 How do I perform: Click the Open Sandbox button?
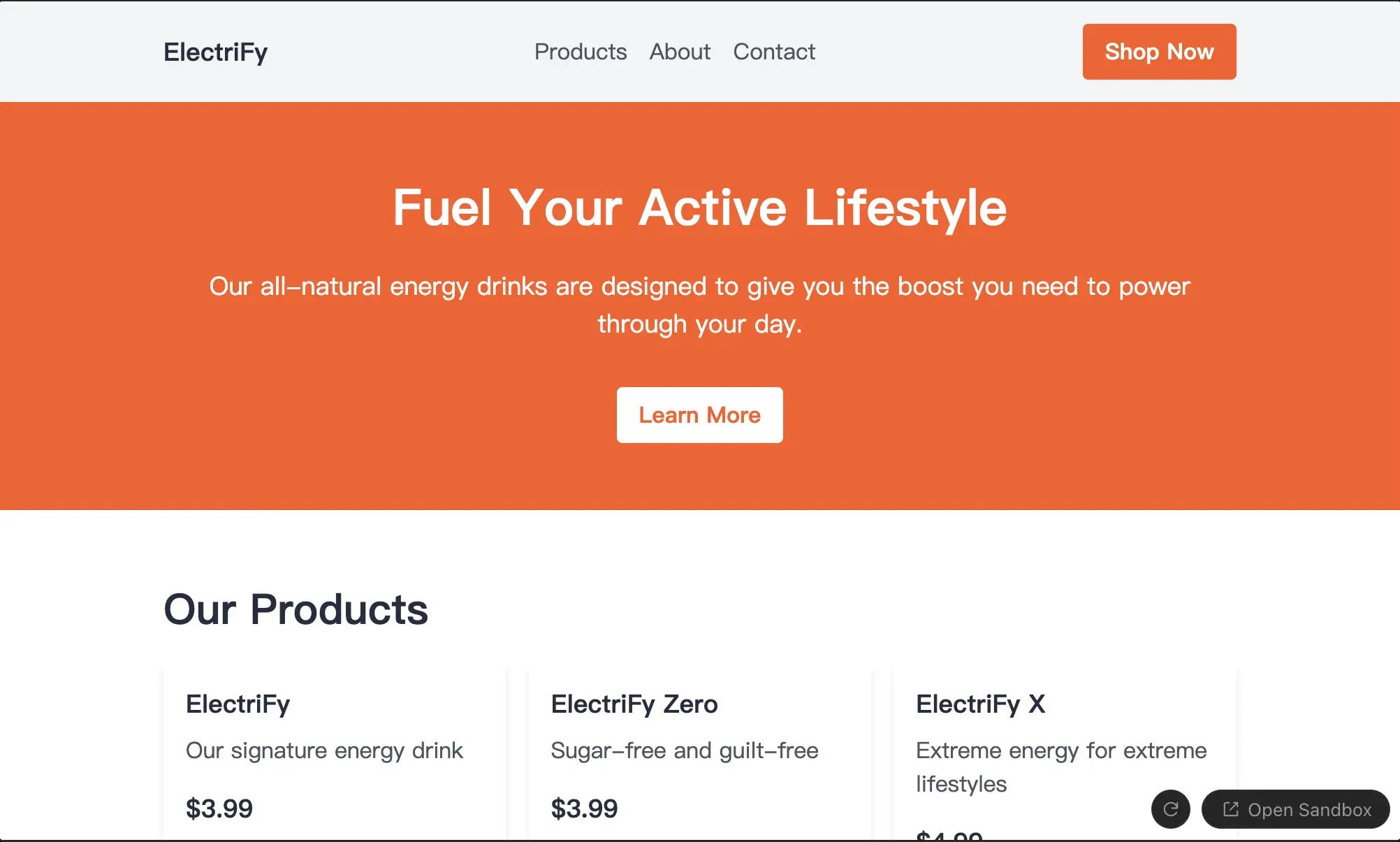1295,809
